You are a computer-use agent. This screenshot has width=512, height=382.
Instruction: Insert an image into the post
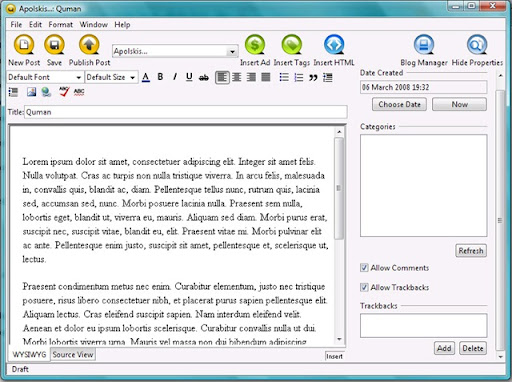pos(32,92)
